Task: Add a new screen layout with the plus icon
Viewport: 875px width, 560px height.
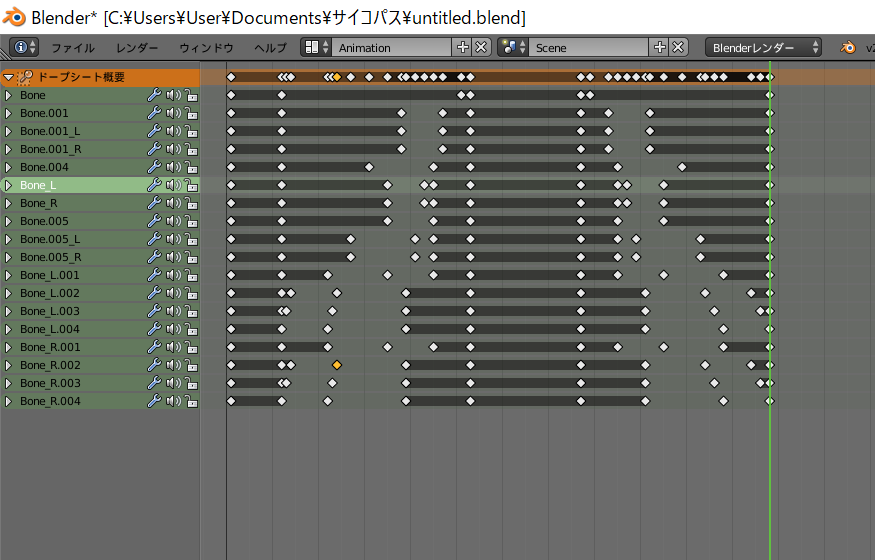Action: point(463,47)
